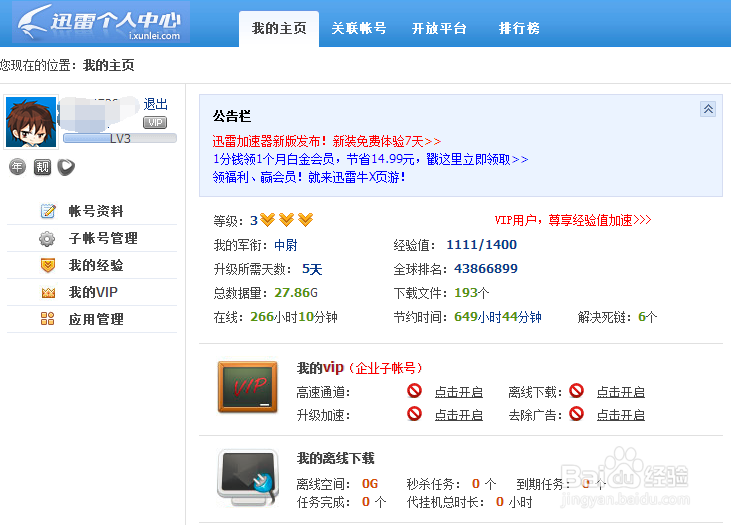Click 点击开启 for 去除广告

[x=621, y=415]
